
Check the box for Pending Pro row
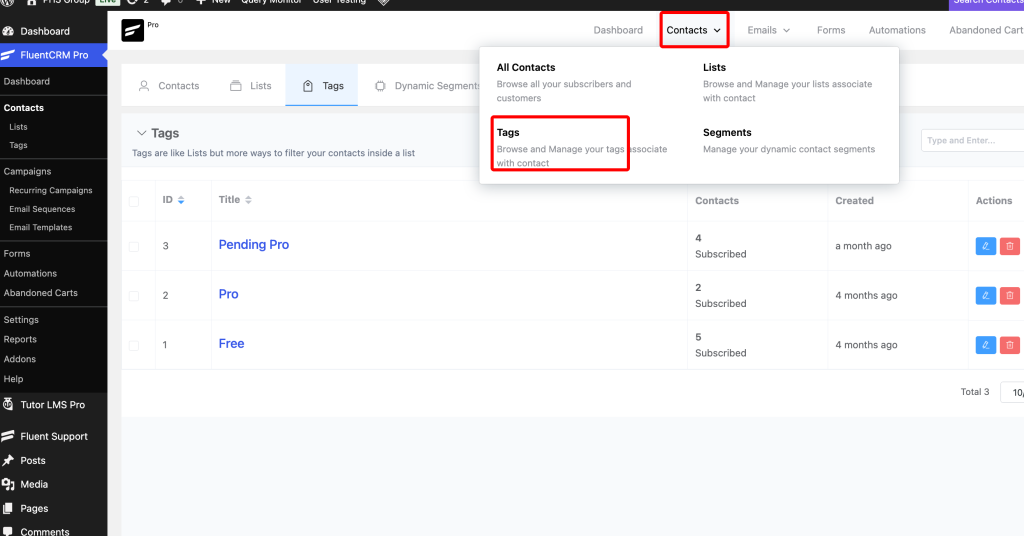pyautogui.click(x=134, y=246)
